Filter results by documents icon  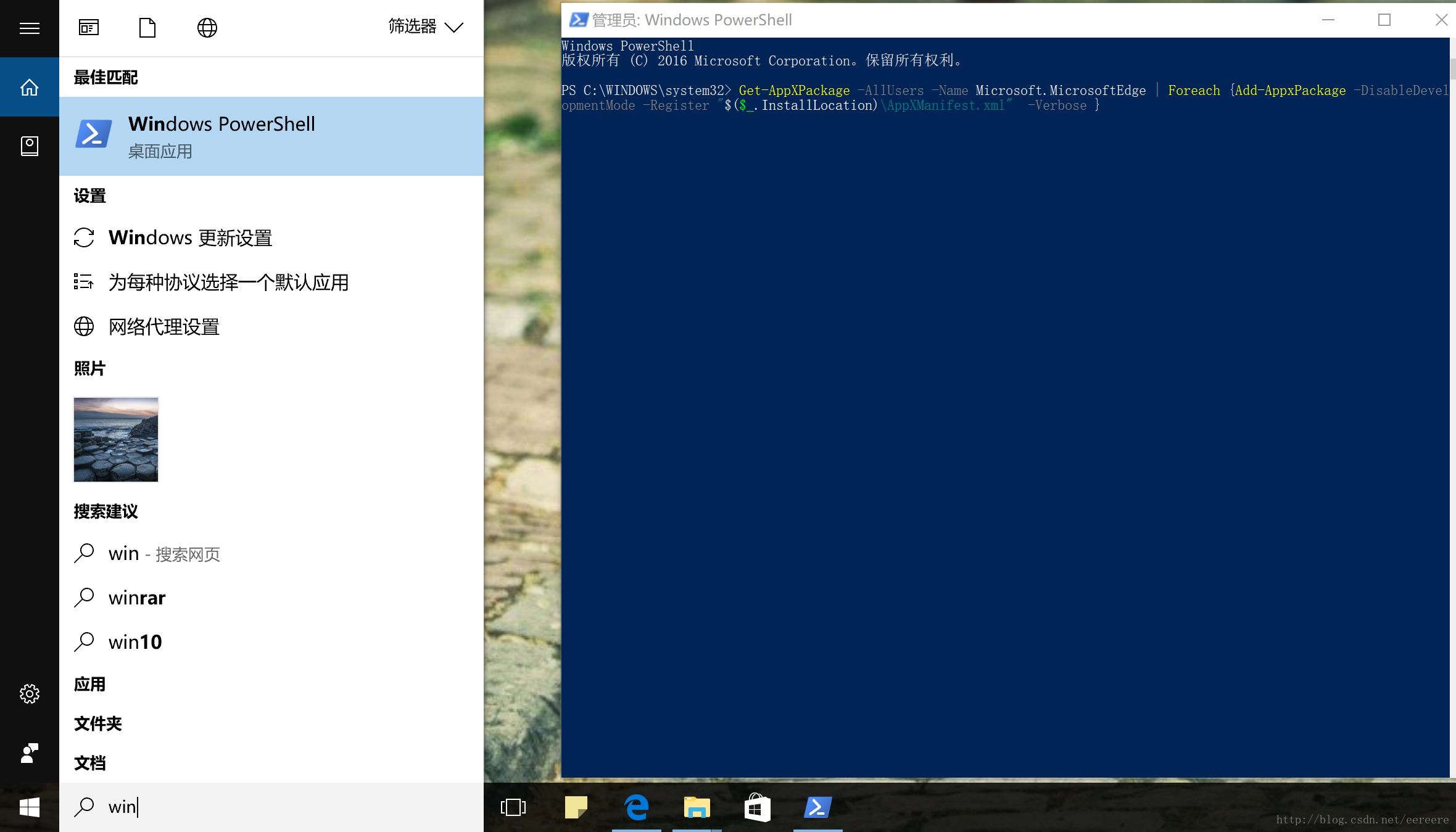147,28
